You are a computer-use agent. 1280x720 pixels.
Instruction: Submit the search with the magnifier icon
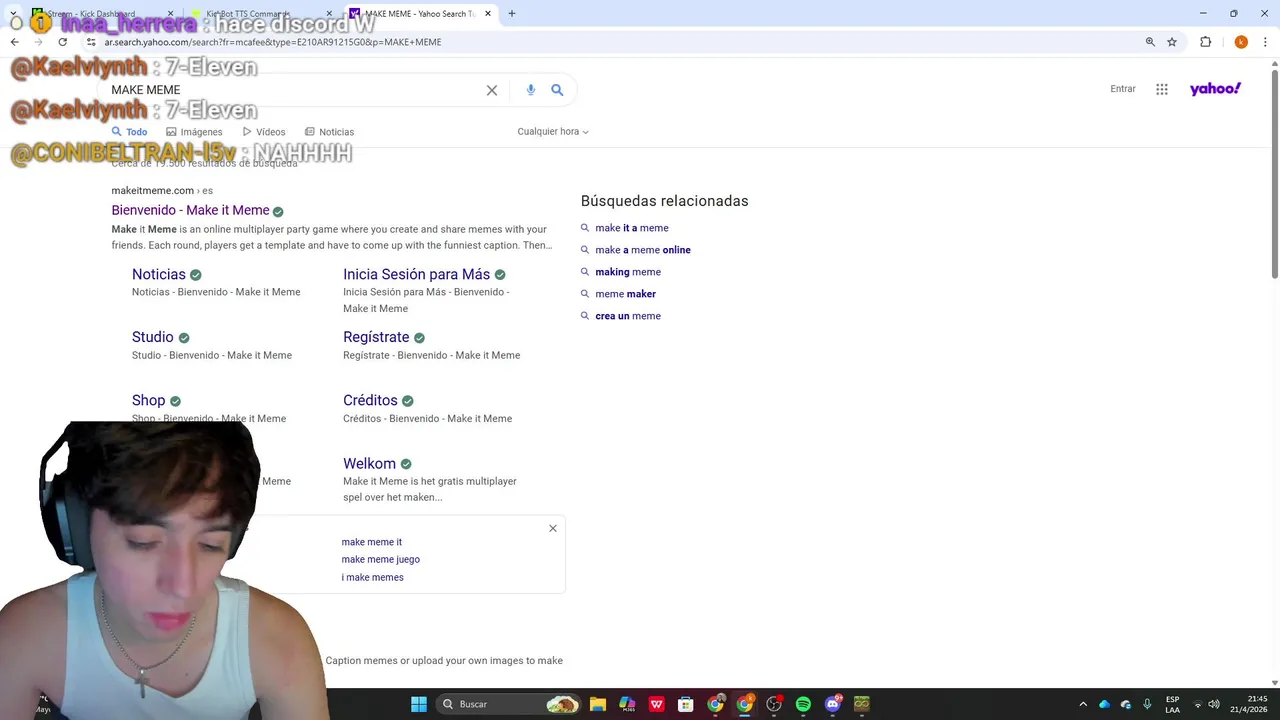coord(557,90)
